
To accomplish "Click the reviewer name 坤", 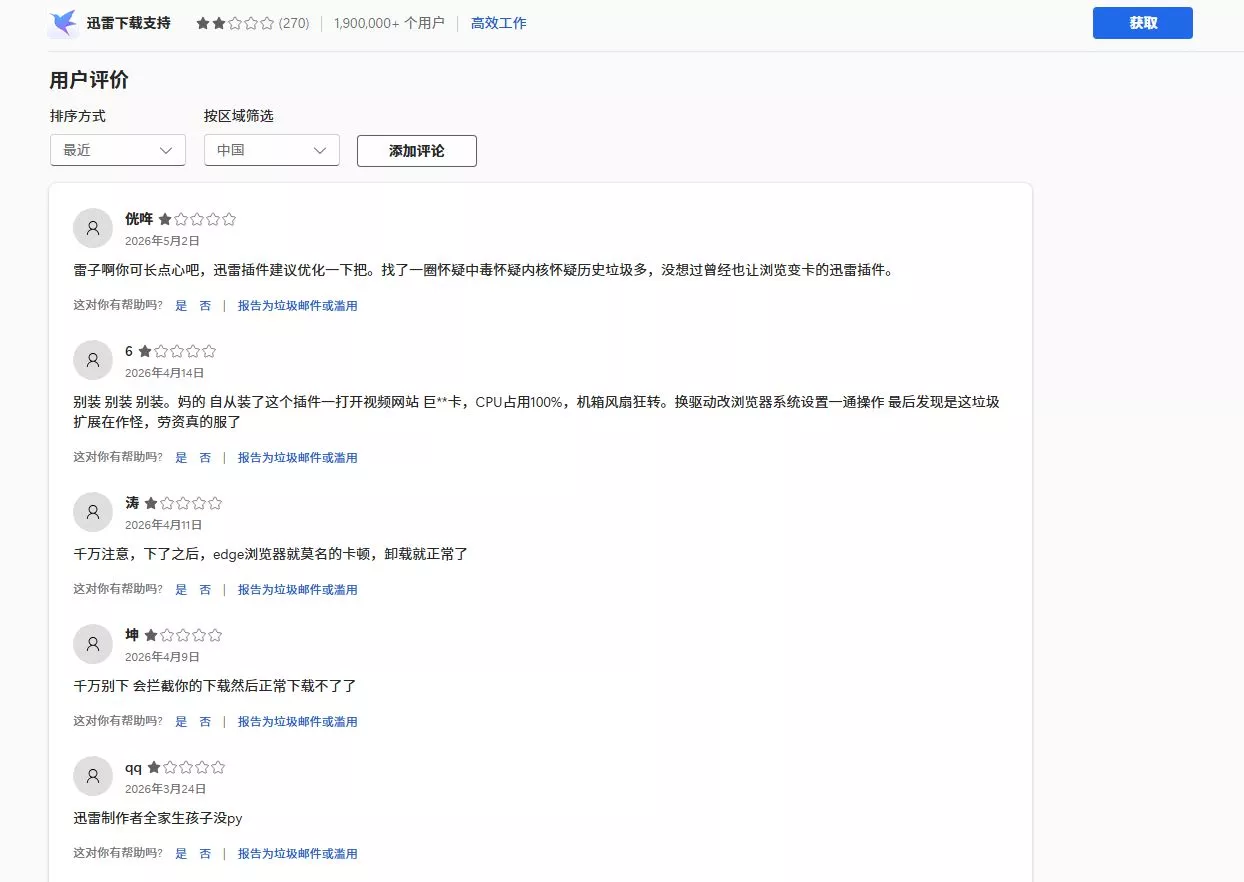I will tap(132, 635).
